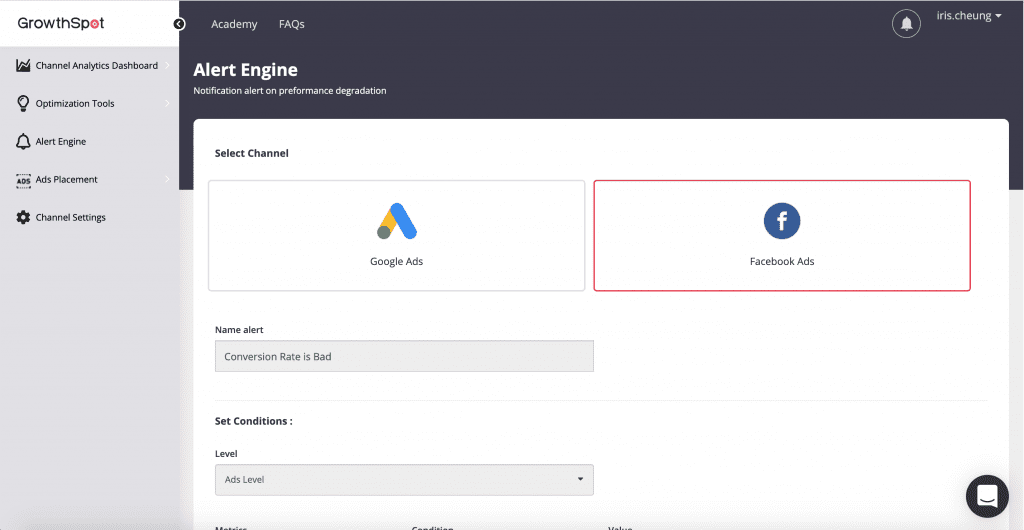
Task: Click the Channel Settings gear icon
Action: (x=24, y=217)
